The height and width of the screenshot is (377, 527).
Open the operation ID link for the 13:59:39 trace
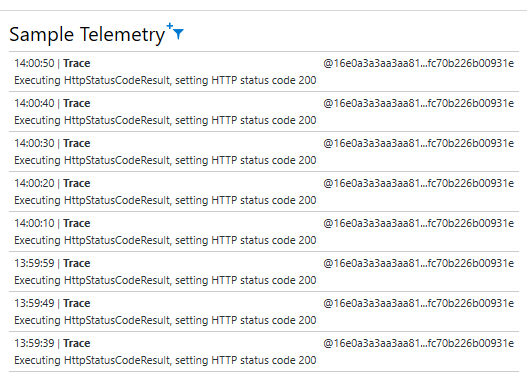[x=418, y=343]
